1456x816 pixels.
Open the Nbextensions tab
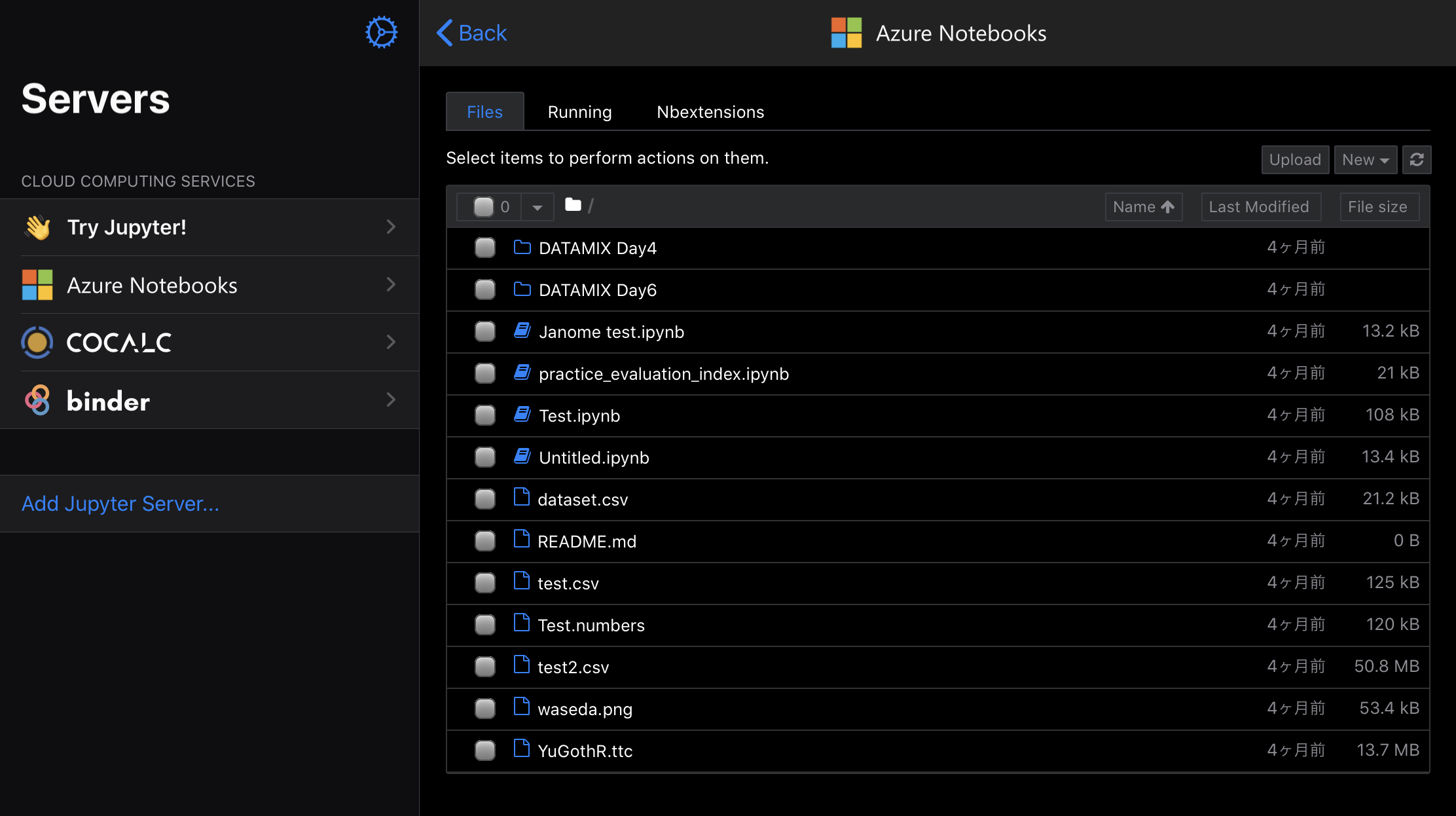point(710,112)
